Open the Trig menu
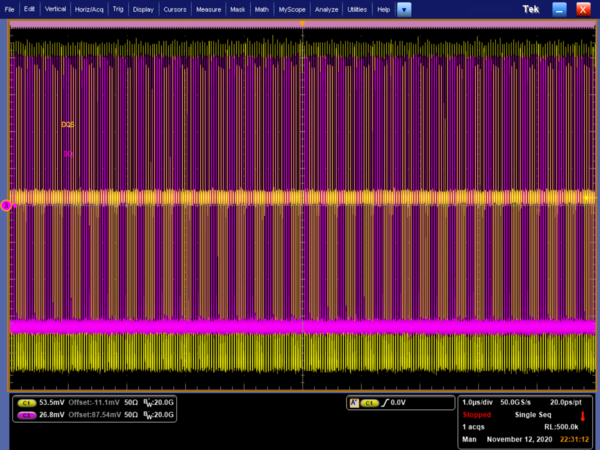Viewport: 600px width, 450px height. tap(119, 9)
